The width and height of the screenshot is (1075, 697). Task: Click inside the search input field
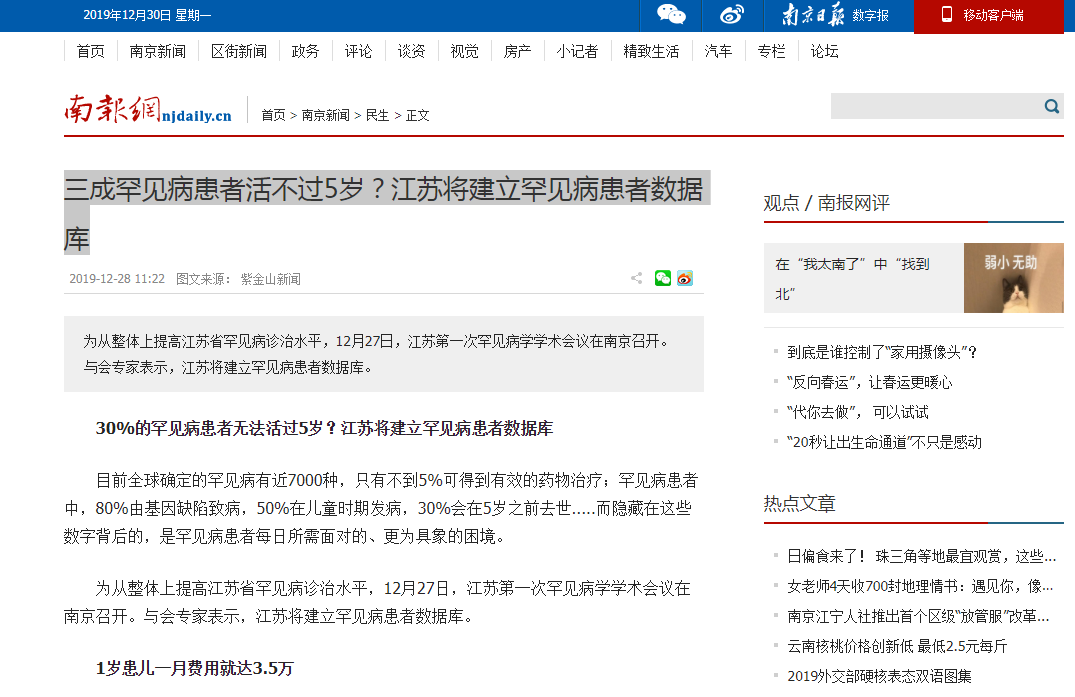[930, 105]
